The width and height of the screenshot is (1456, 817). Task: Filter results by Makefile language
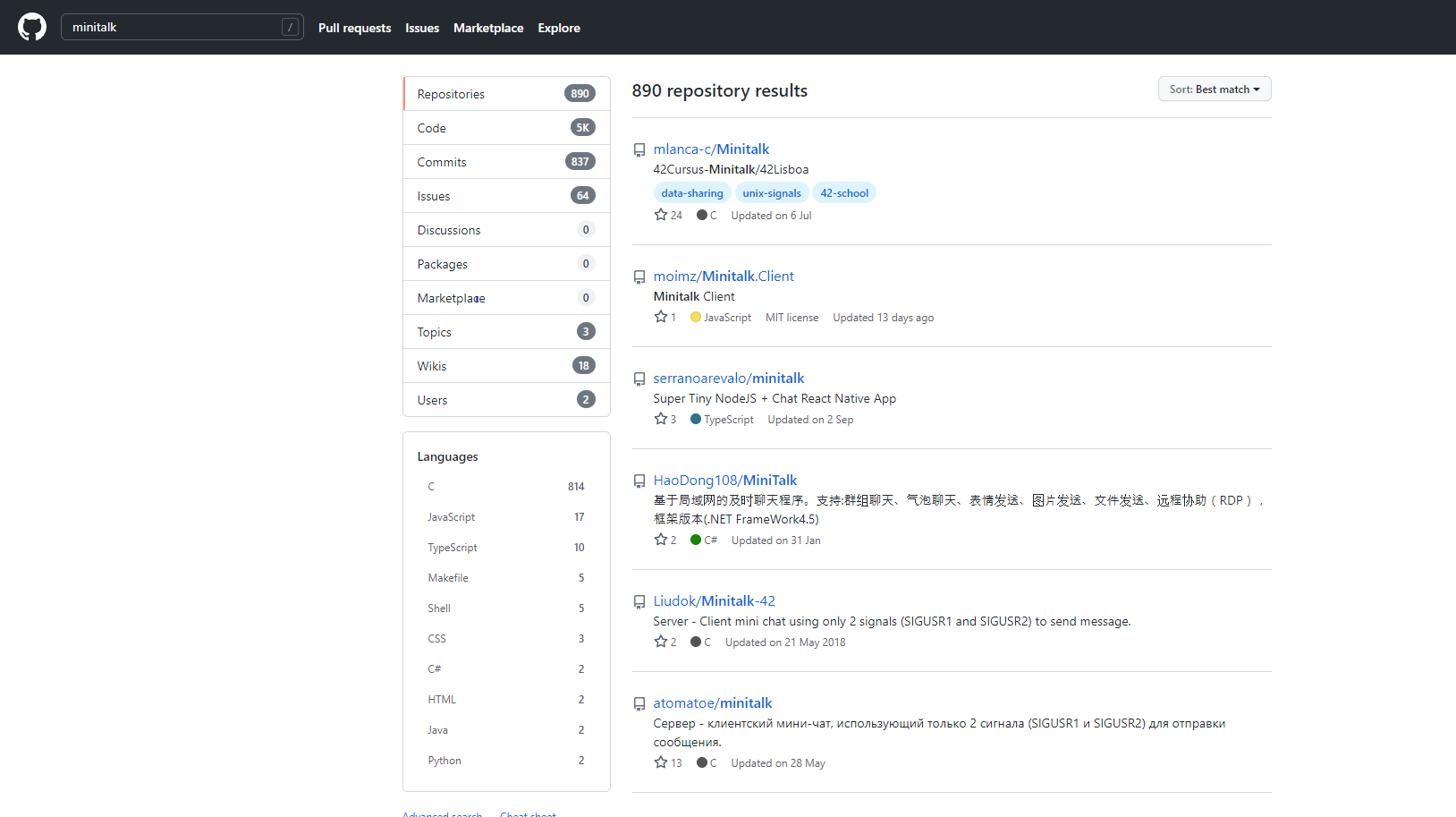(x=506, y=577)
